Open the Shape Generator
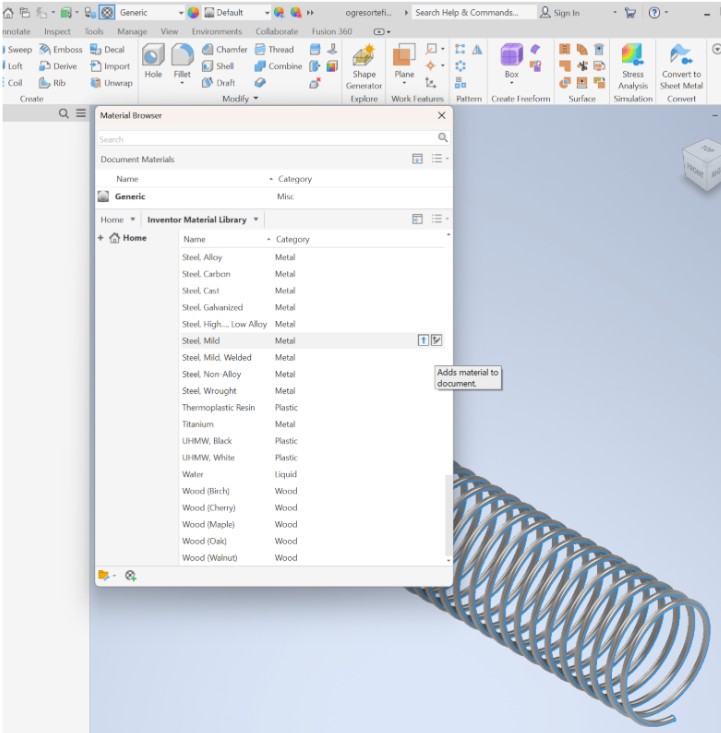721x733 pixels. click(x=364, y=67)
